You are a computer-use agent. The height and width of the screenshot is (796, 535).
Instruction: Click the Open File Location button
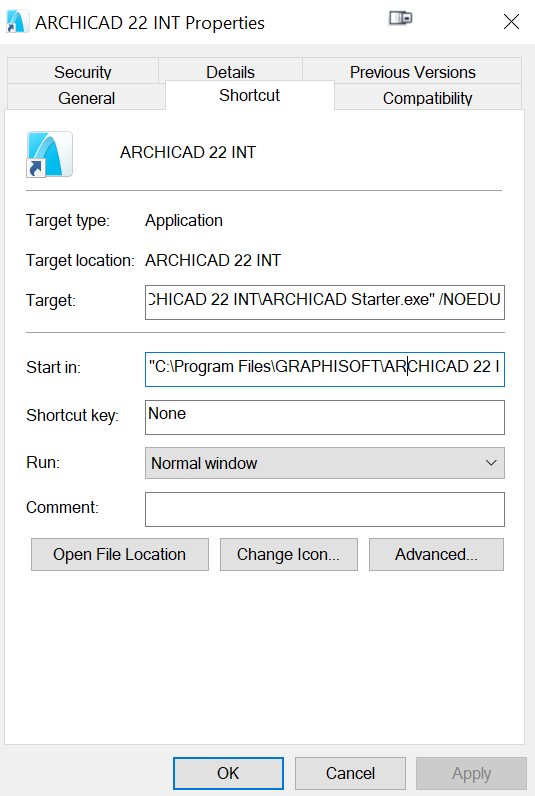[120, 554]
